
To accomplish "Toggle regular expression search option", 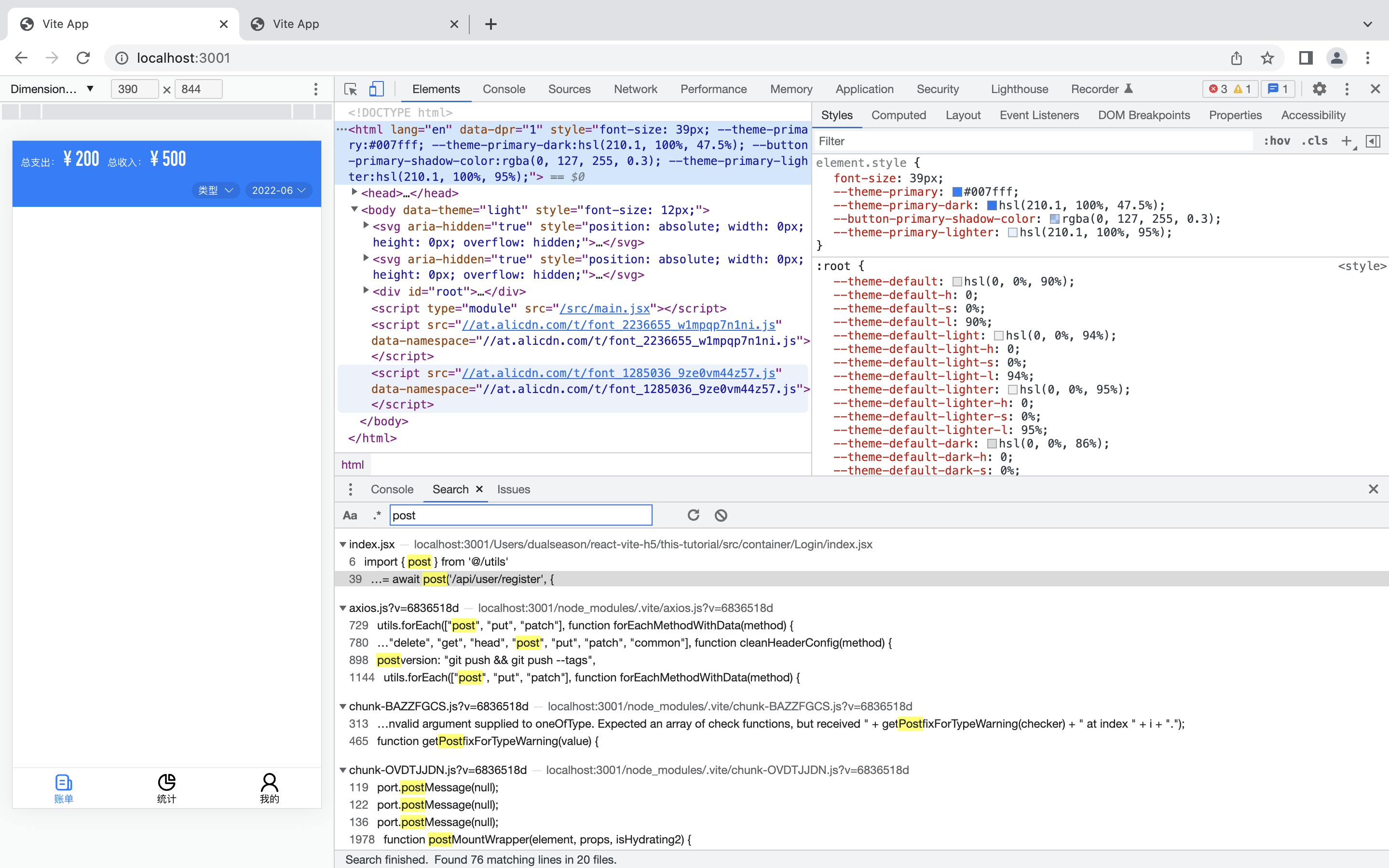I will click(x=377, y=515).
